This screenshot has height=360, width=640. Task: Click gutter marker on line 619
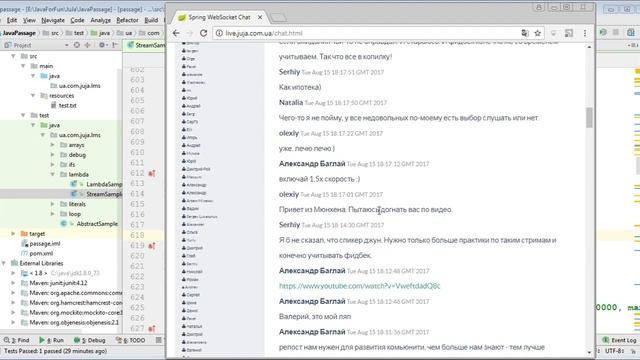point(151,246)
